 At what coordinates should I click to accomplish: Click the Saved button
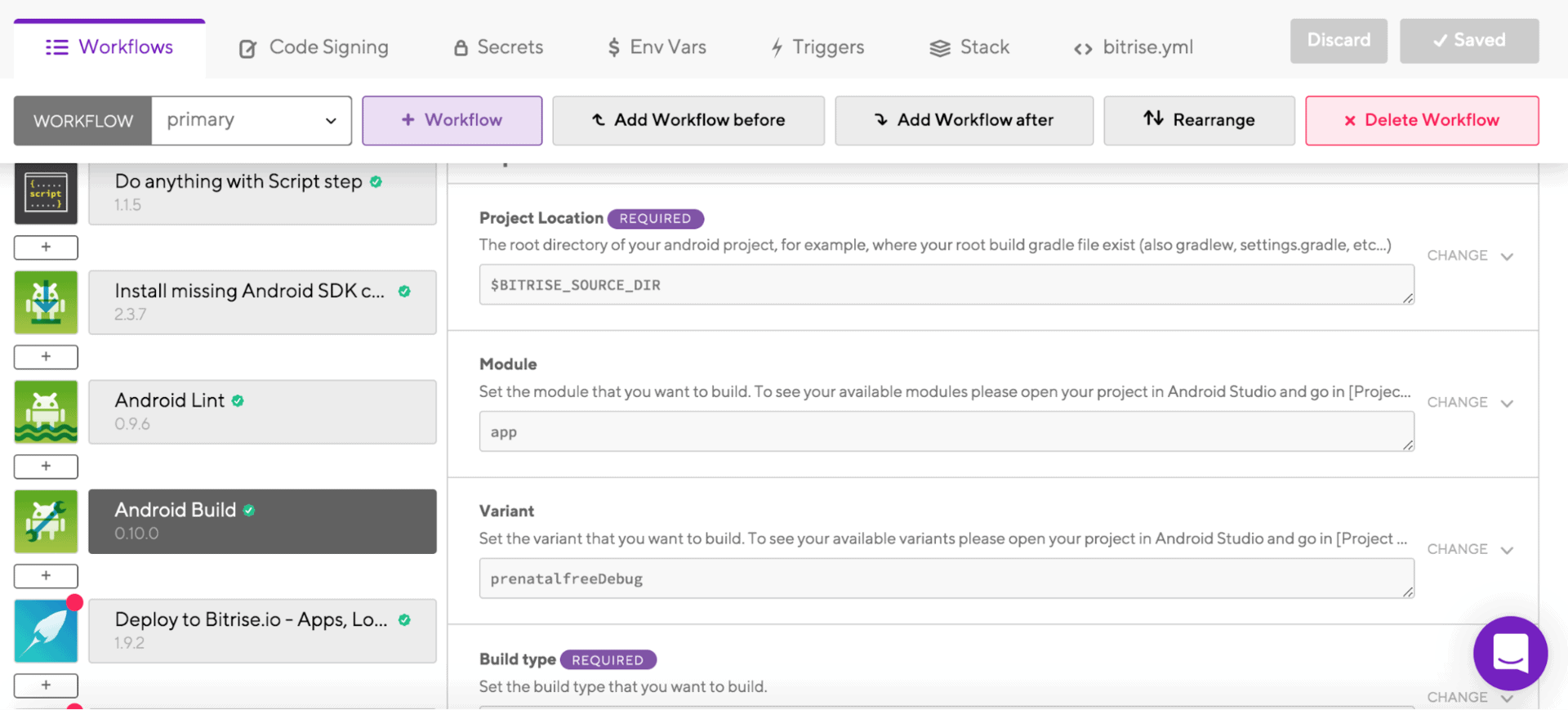click(1469, 41)
